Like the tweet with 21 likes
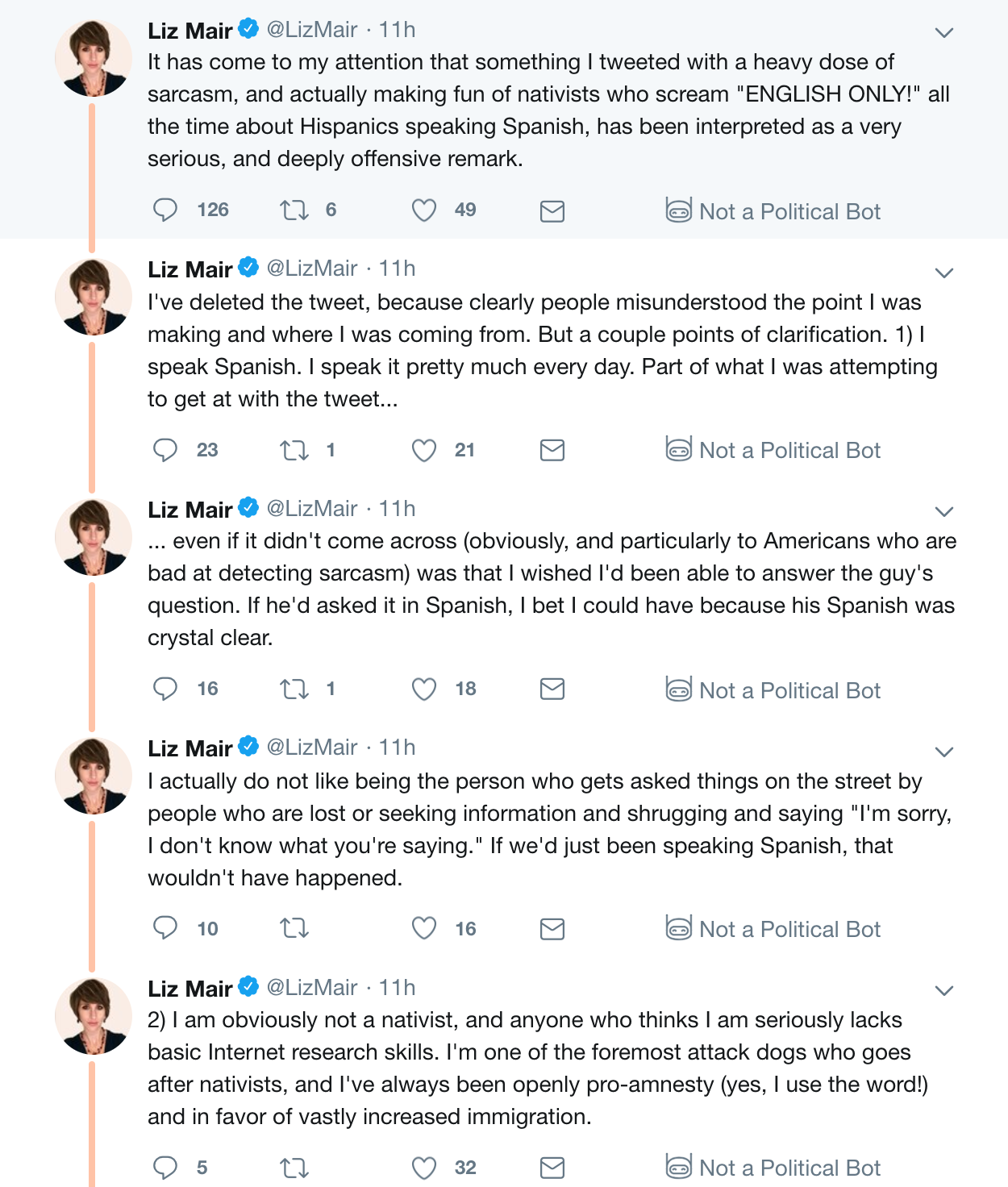Screen dimensions: 1008x1187 tap(424, 450)
